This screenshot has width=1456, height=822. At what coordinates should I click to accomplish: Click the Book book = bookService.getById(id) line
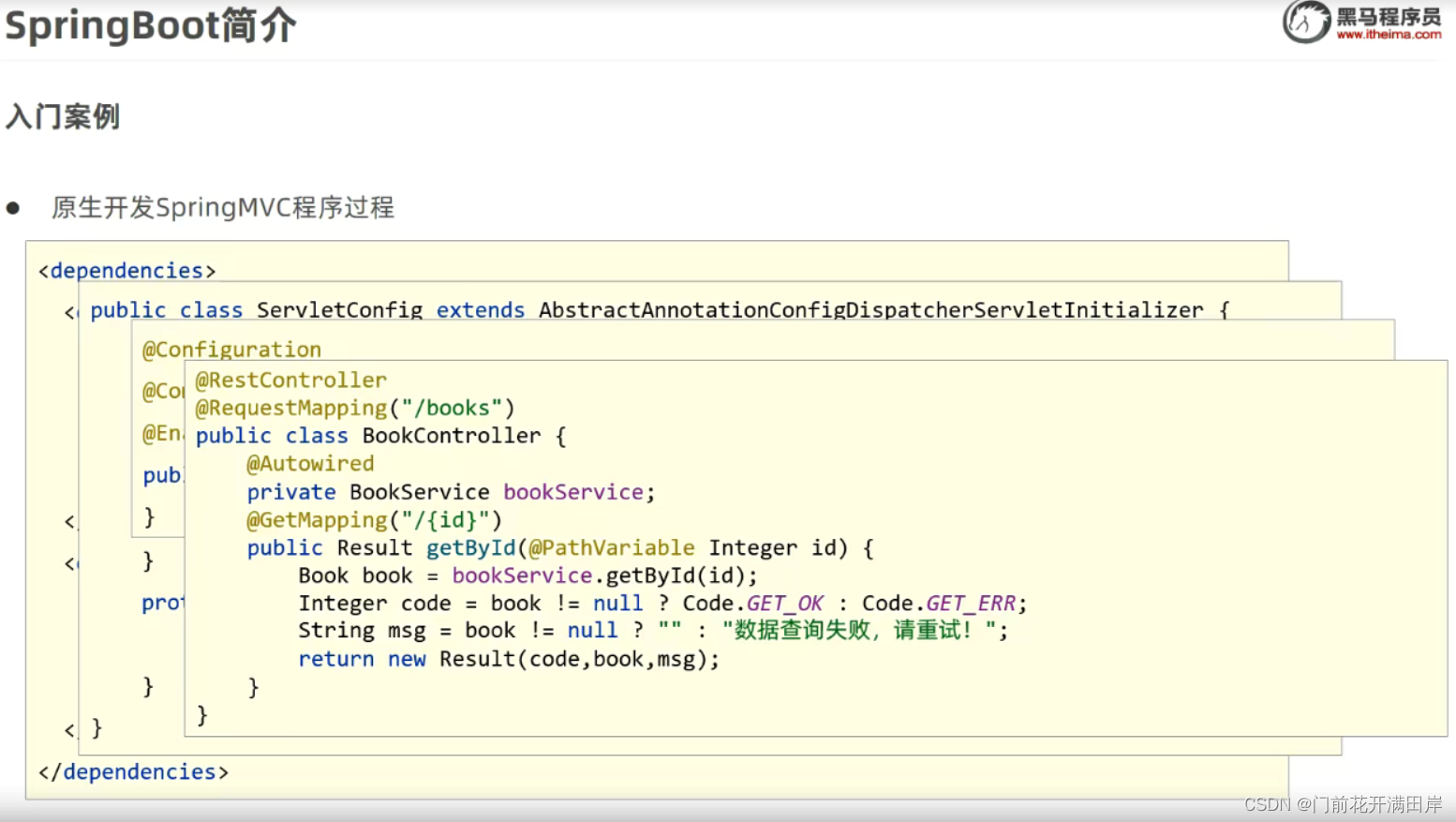coord(527,575)
